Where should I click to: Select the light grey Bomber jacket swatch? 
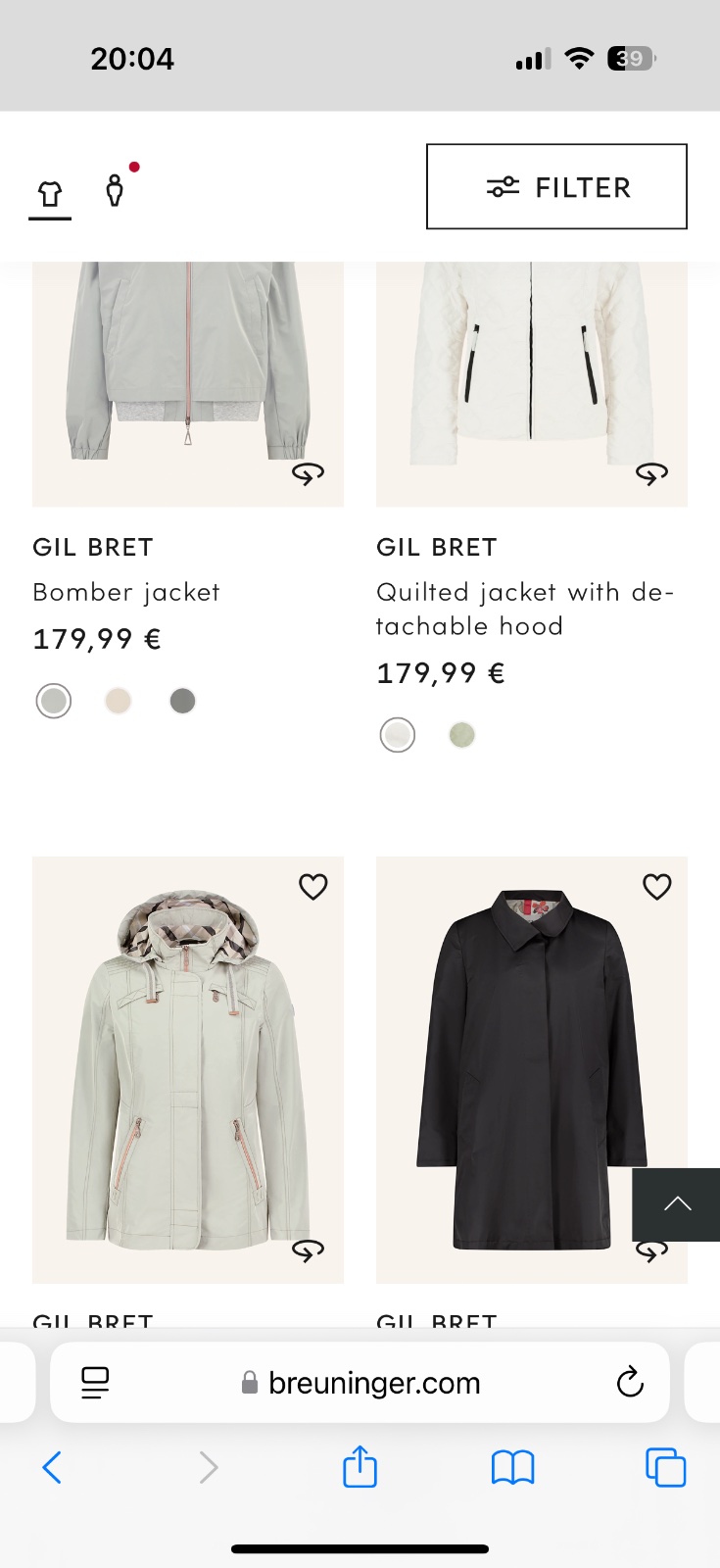click(x=54, y=701)
